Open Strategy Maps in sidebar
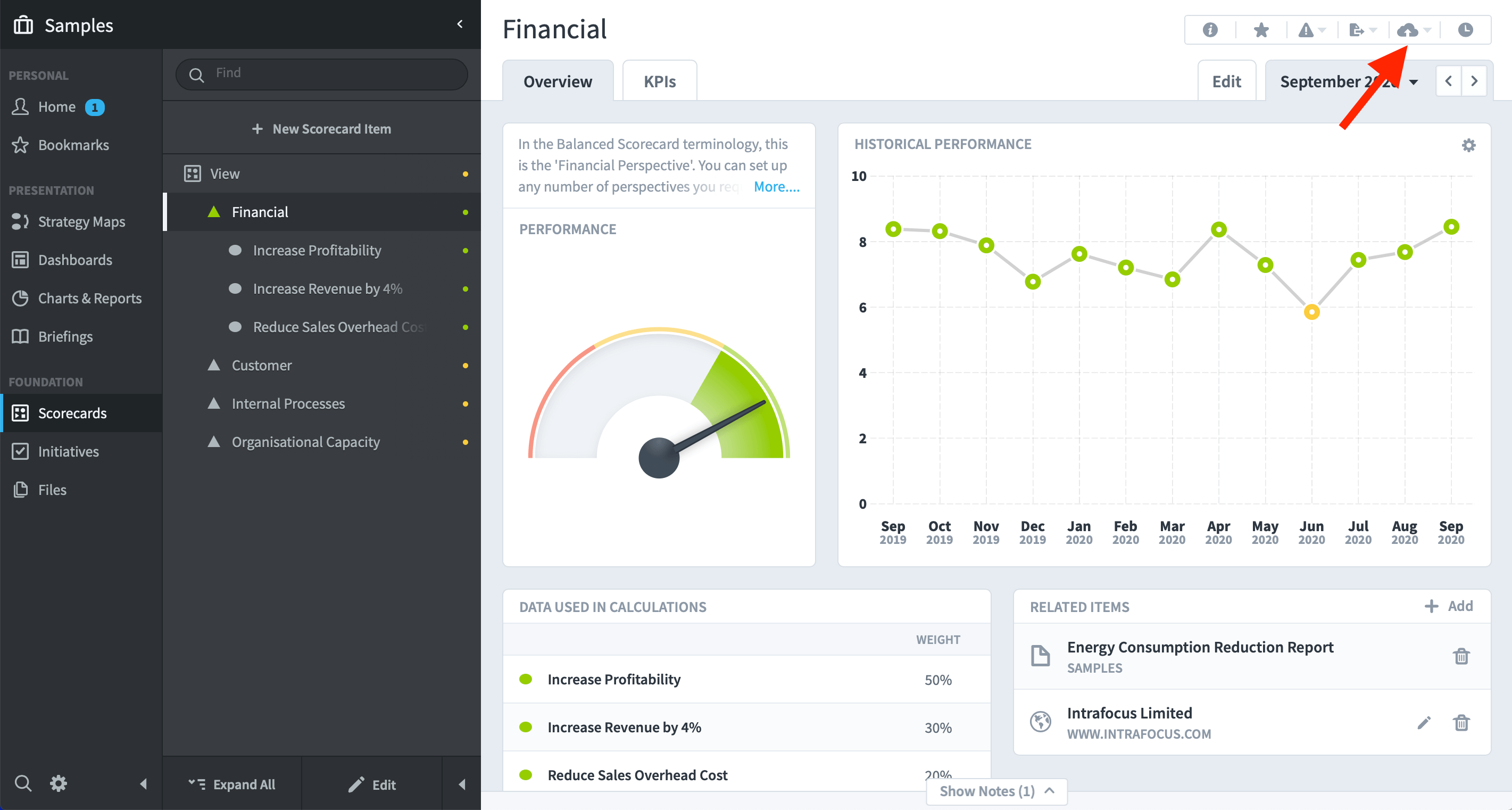Viewport: 1512px width, 810px height. point(81,222)
